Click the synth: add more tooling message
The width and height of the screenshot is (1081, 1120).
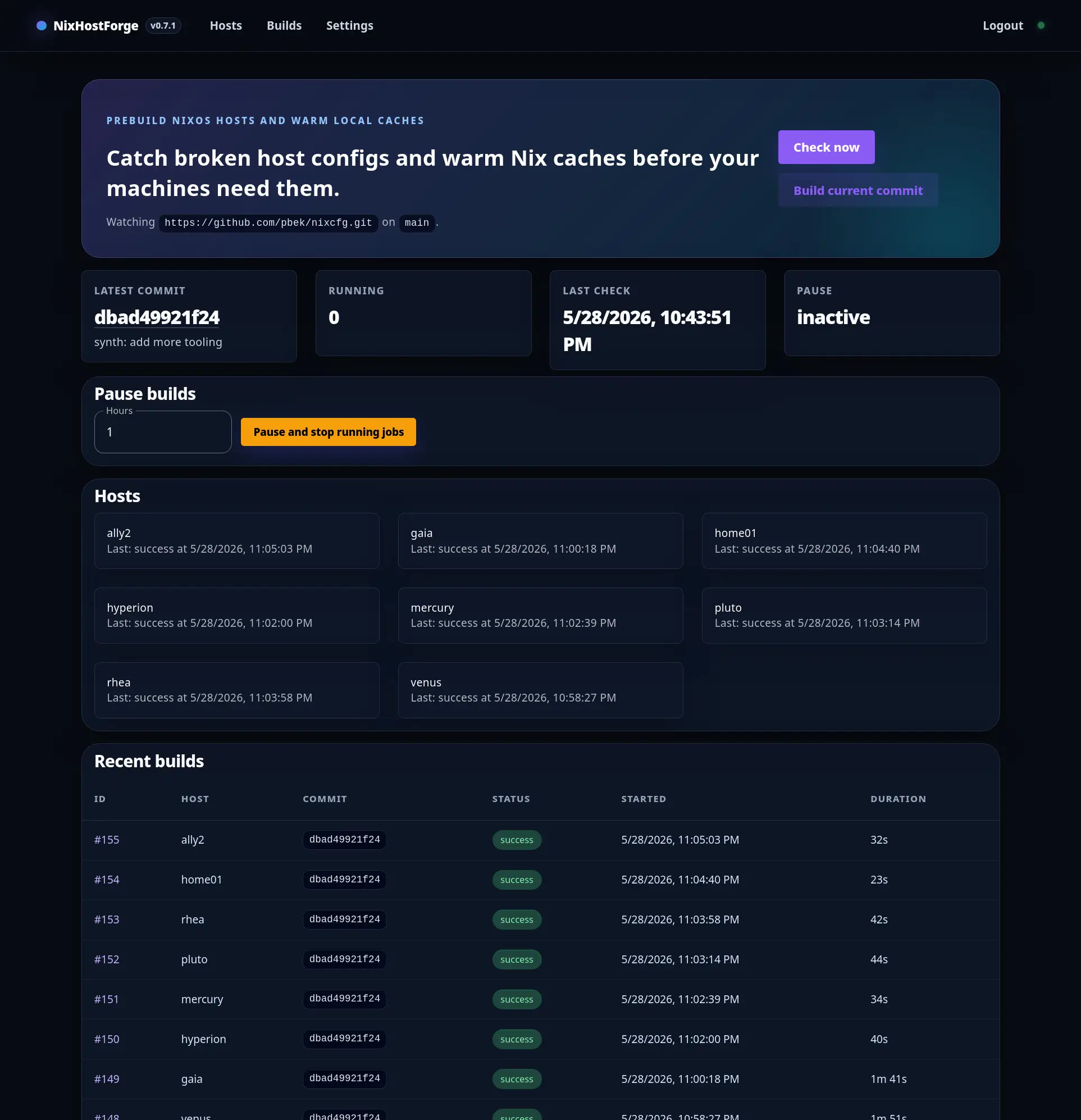158,342
